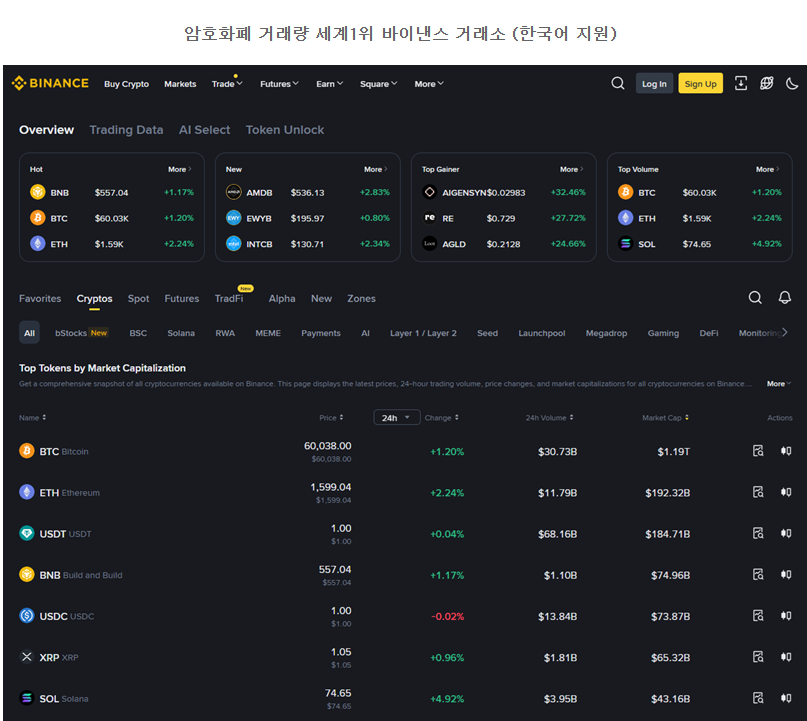This screenshot has width=807, height=721.
Task: Open the search icon in top navigation
Action: click(618, 83)
